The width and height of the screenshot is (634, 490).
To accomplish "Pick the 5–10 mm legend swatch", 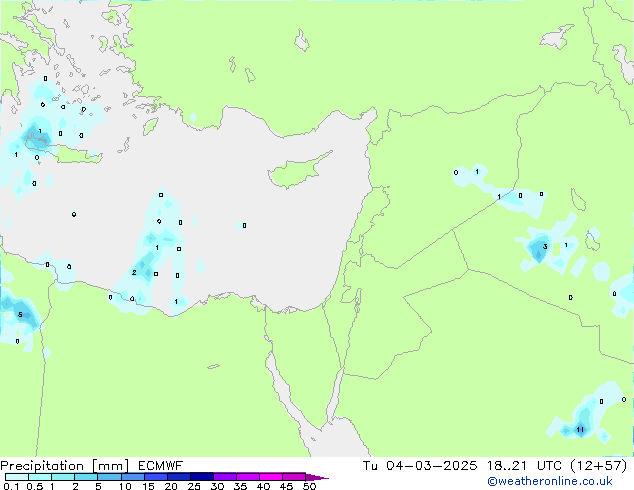I will 109,477.
